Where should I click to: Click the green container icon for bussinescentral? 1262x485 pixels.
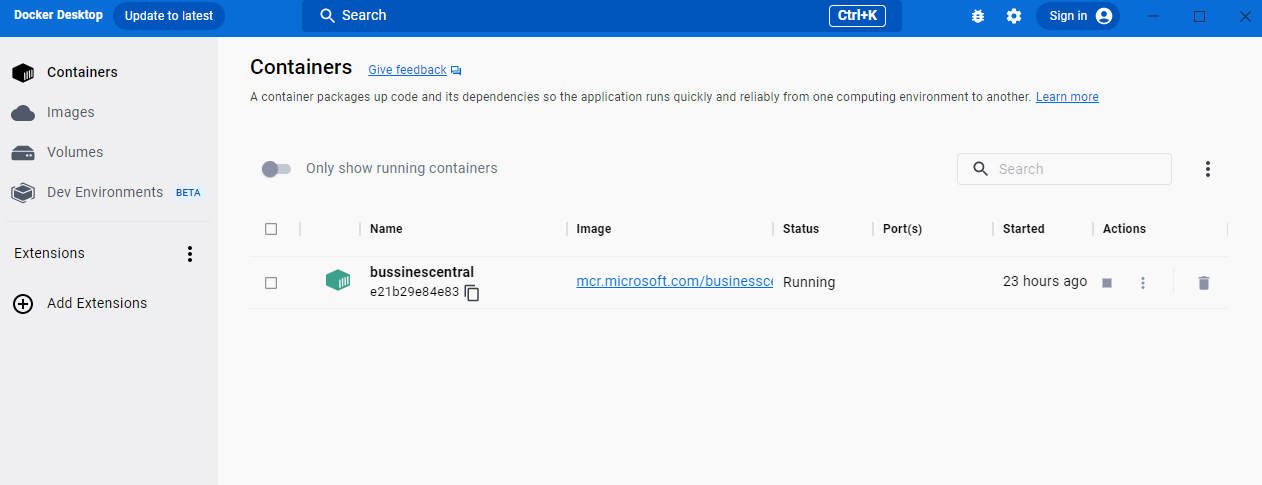click(338, 281)
